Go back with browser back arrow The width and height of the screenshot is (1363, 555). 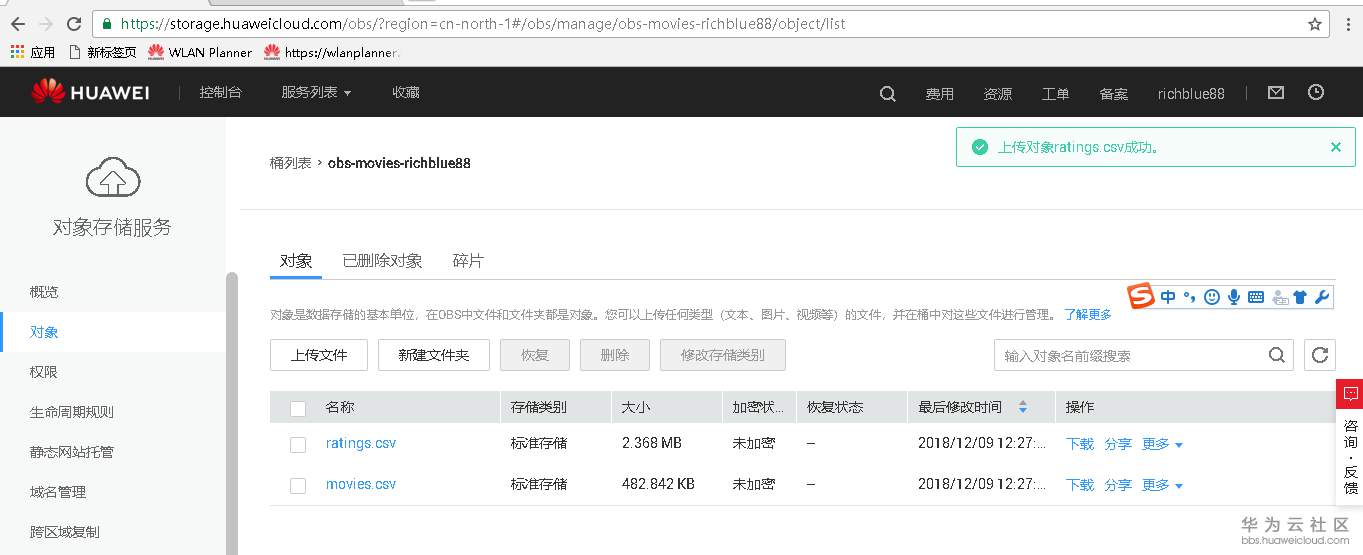(18, 23)
